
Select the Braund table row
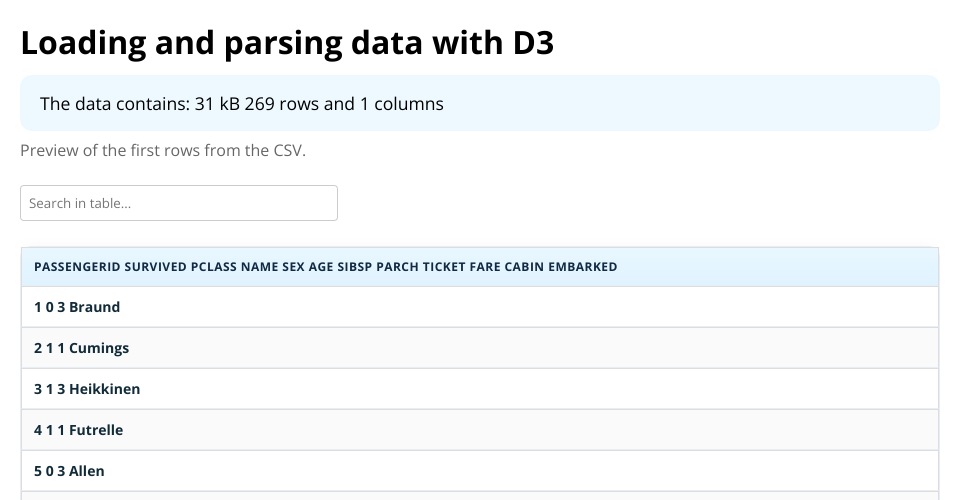pyautogui.click(x=480, y=307)
